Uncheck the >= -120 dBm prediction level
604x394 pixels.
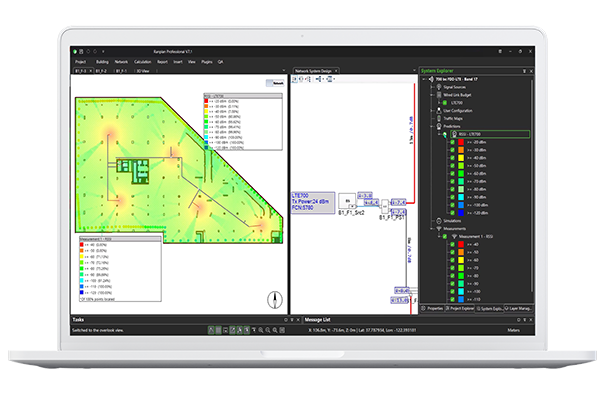pos(452,213)
